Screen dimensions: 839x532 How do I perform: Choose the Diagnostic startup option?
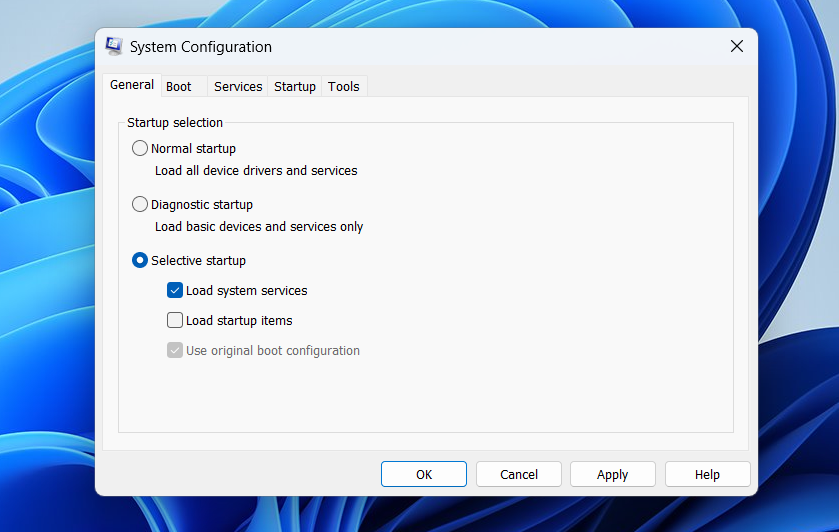pyautogui.click(x=140, y=204)
